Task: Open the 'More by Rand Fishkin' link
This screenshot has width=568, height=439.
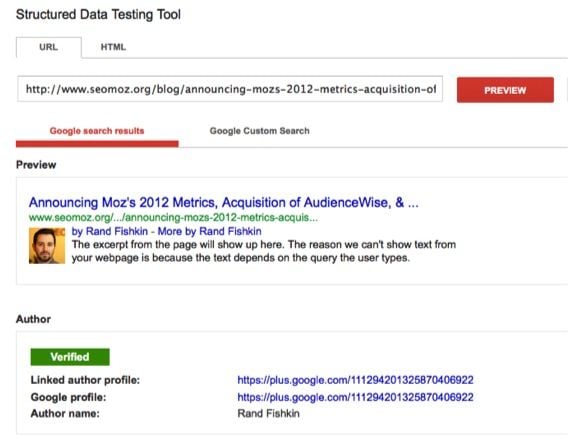Action: [209, 231]
